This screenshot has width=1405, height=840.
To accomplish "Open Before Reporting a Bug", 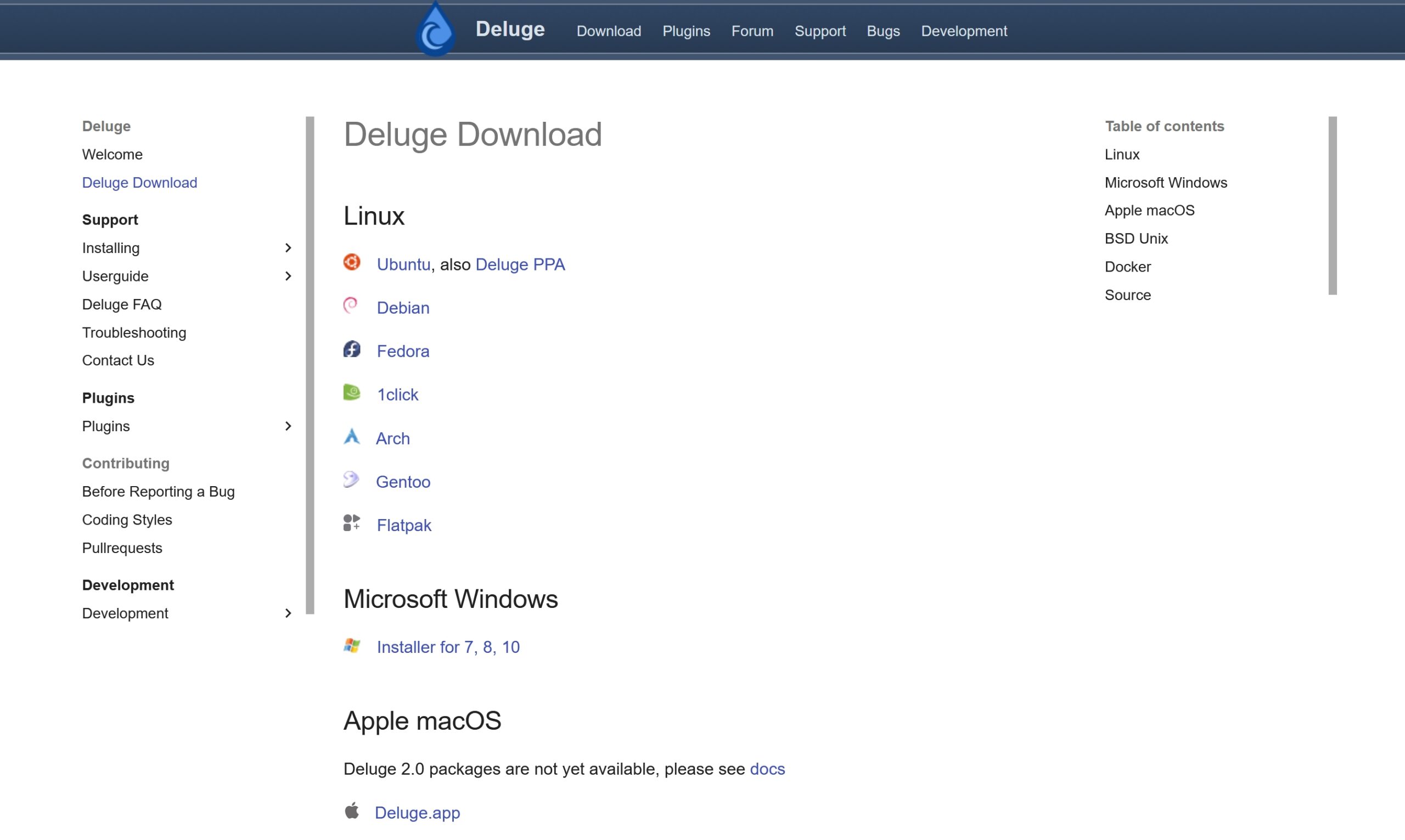I will [x=158, y=492].
